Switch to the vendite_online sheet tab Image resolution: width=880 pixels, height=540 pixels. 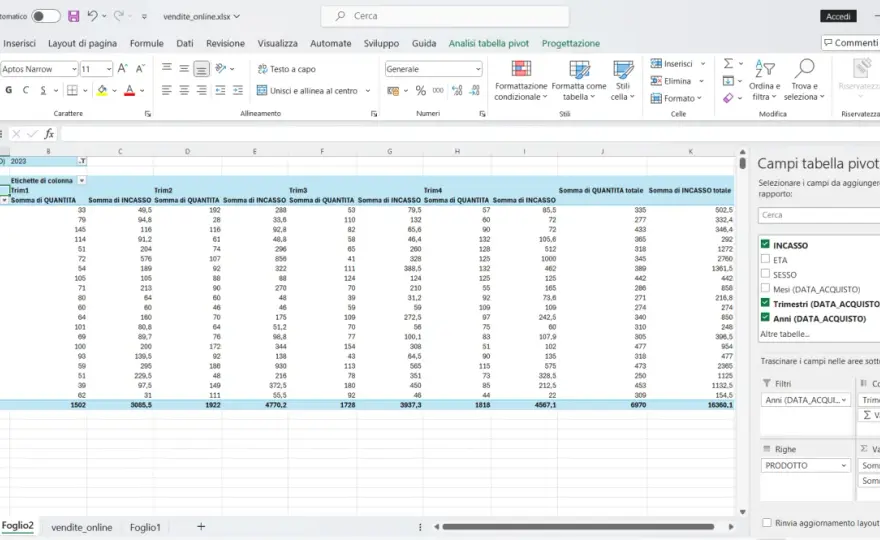[81, 527]
